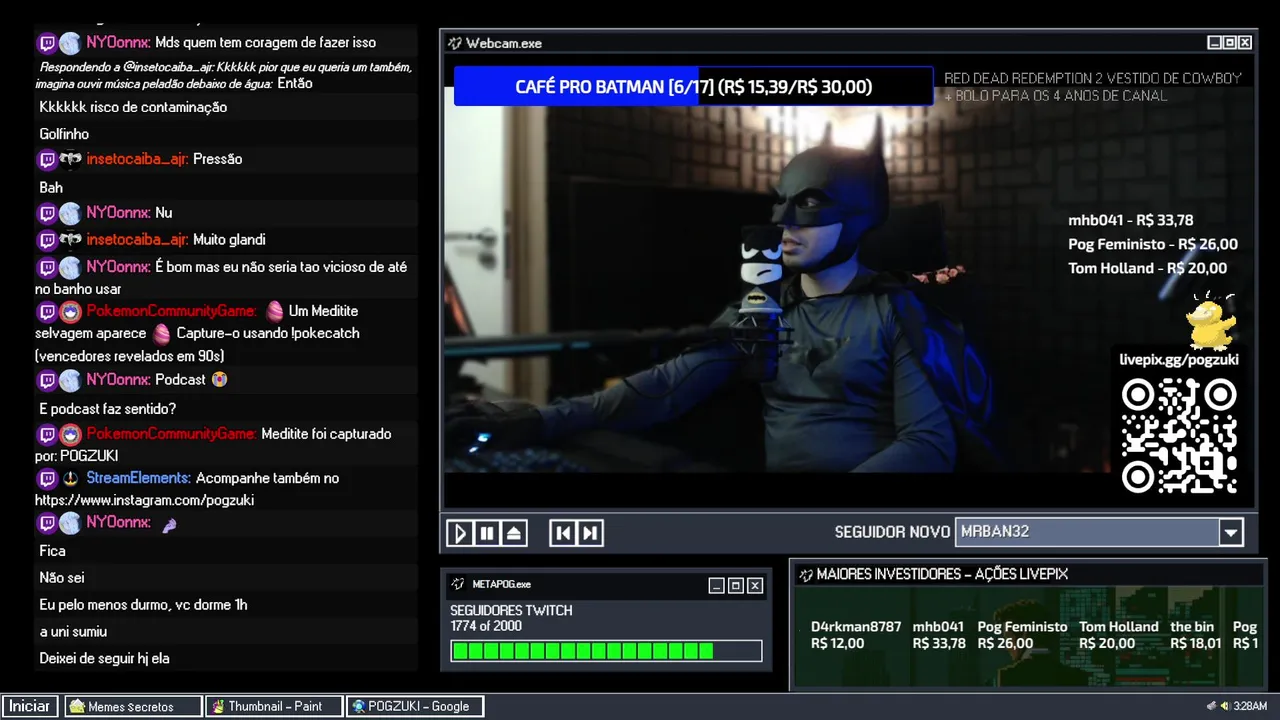Image resolution: width=1280 pixels, height=720 pixels.
Task: Close the METAPOG.exe window
Action: point(755,586)
